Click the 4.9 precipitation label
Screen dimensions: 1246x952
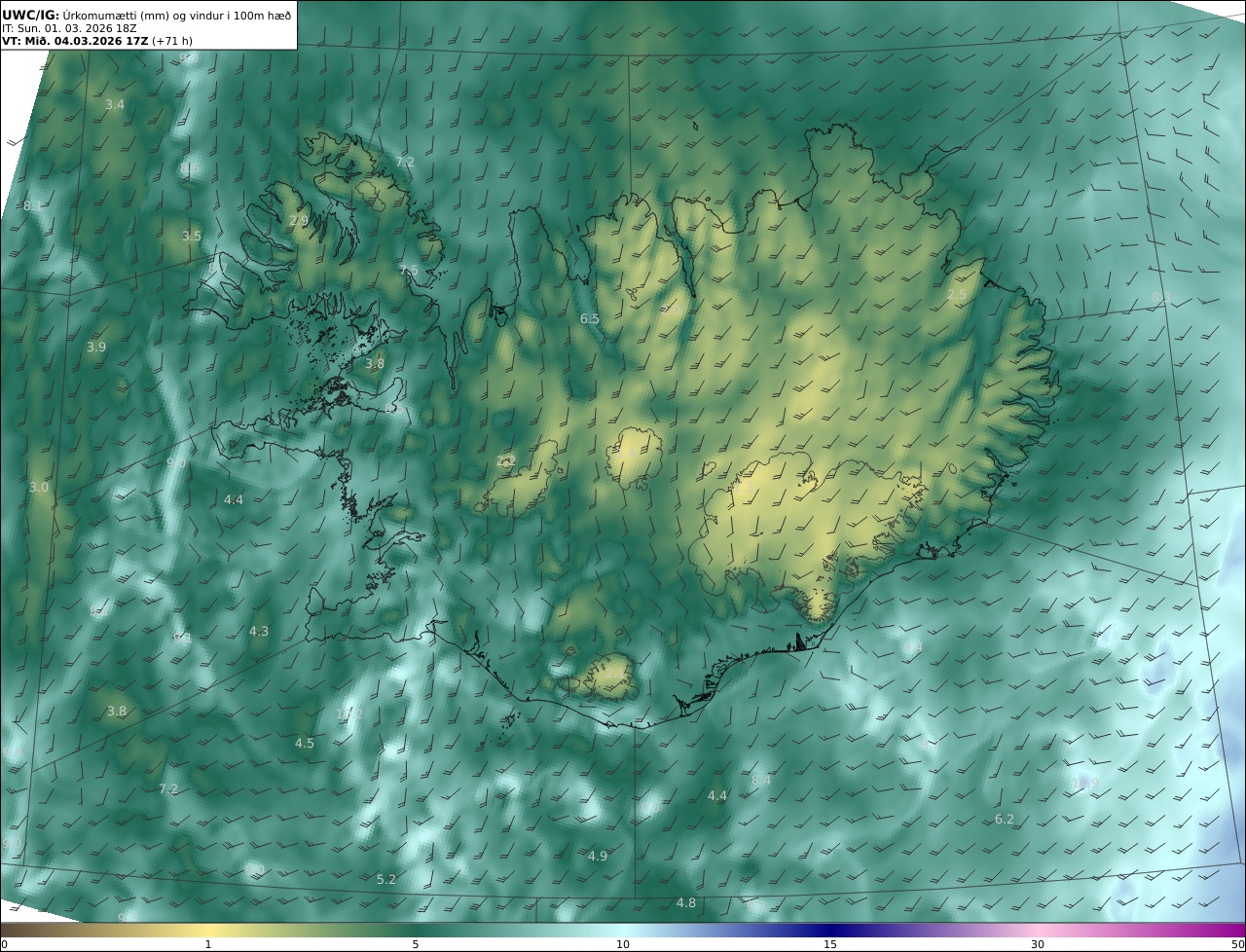click(x=598, y=856)
